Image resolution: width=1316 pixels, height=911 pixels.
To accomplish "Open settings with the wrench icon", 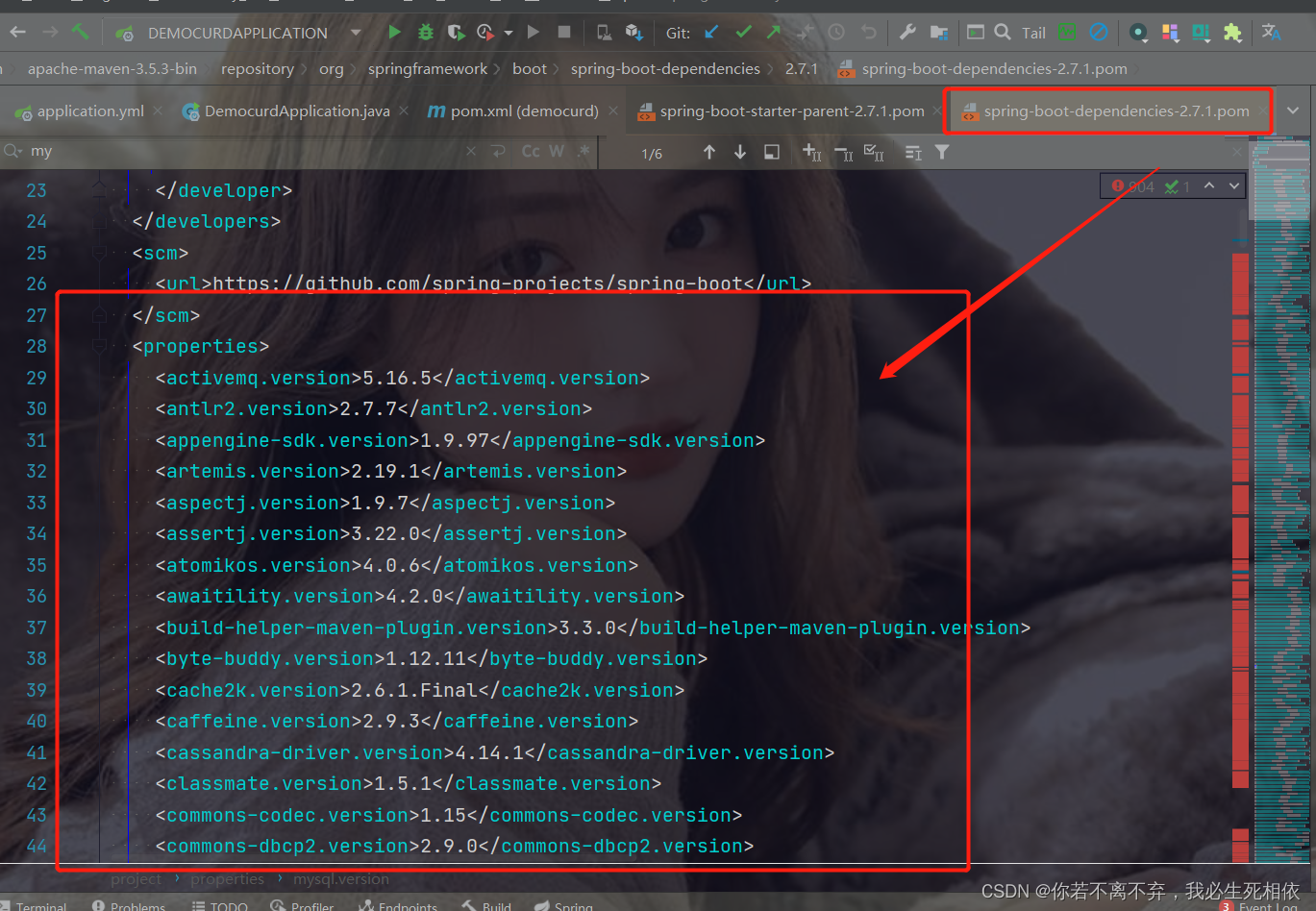I will tap(907, 33).
